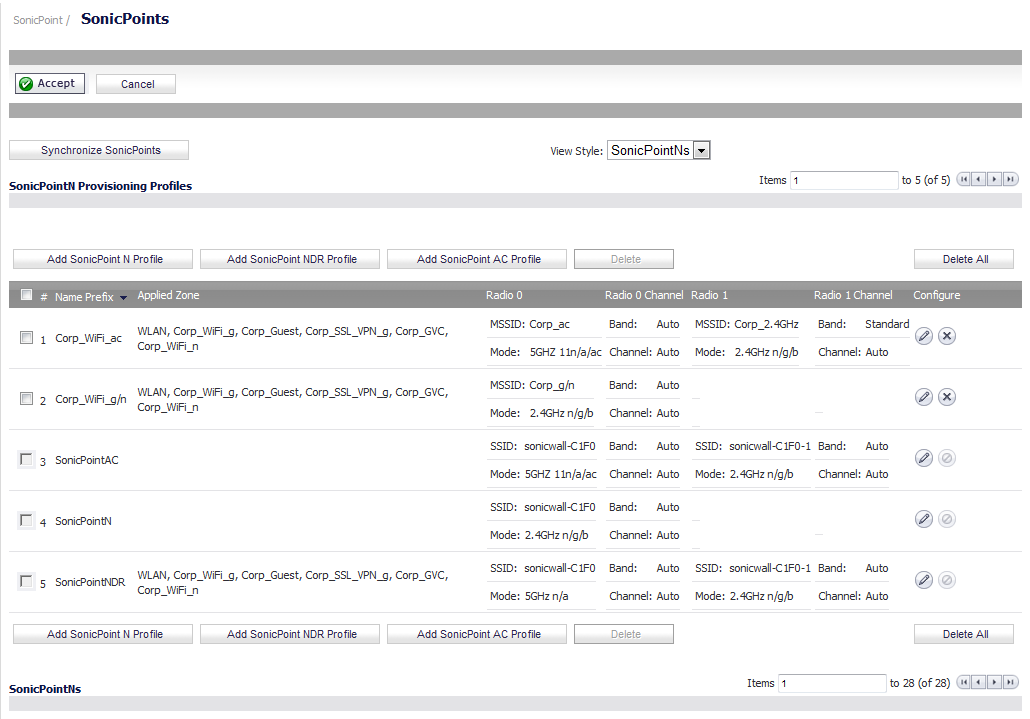Click the Radio 0 column header

[504, 295]
